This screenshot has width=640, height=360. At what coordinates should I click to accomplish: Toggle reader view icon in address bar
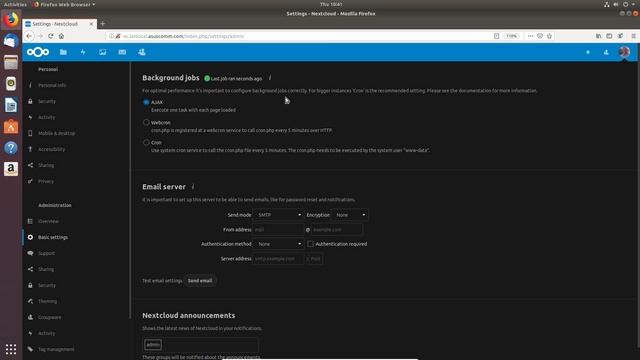pos(496,36)
